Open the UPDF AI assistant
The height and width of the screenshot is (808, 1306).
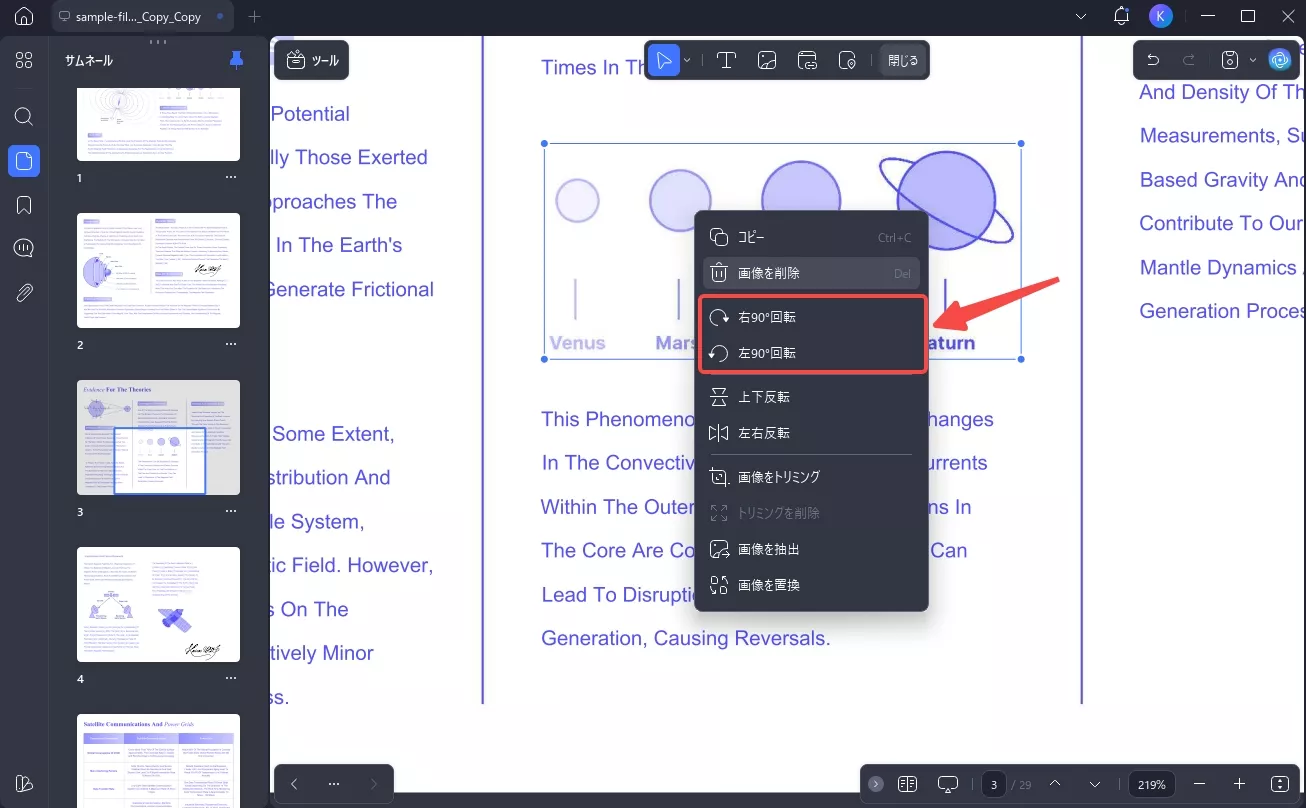[1280, 60]
